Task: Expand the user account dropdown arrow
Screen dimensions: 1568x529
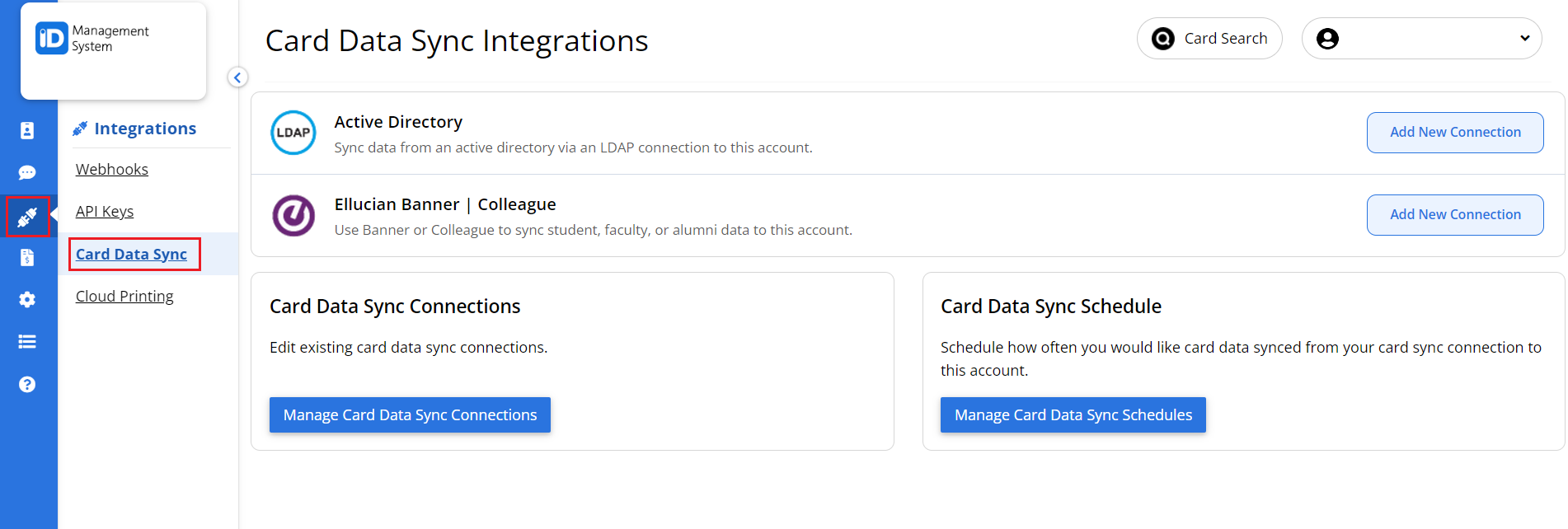Action: tap(1524, 39)
